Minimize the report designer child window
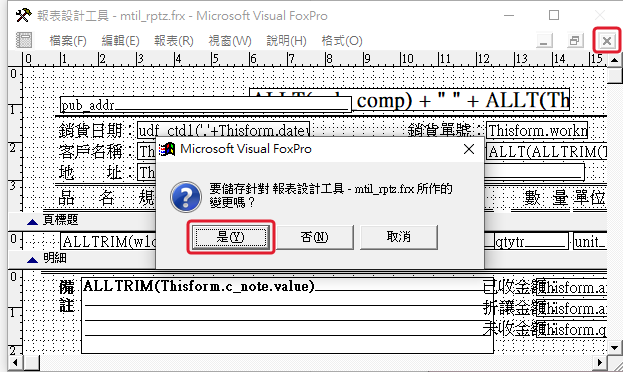Screen dimensions: 623x372 544,41
